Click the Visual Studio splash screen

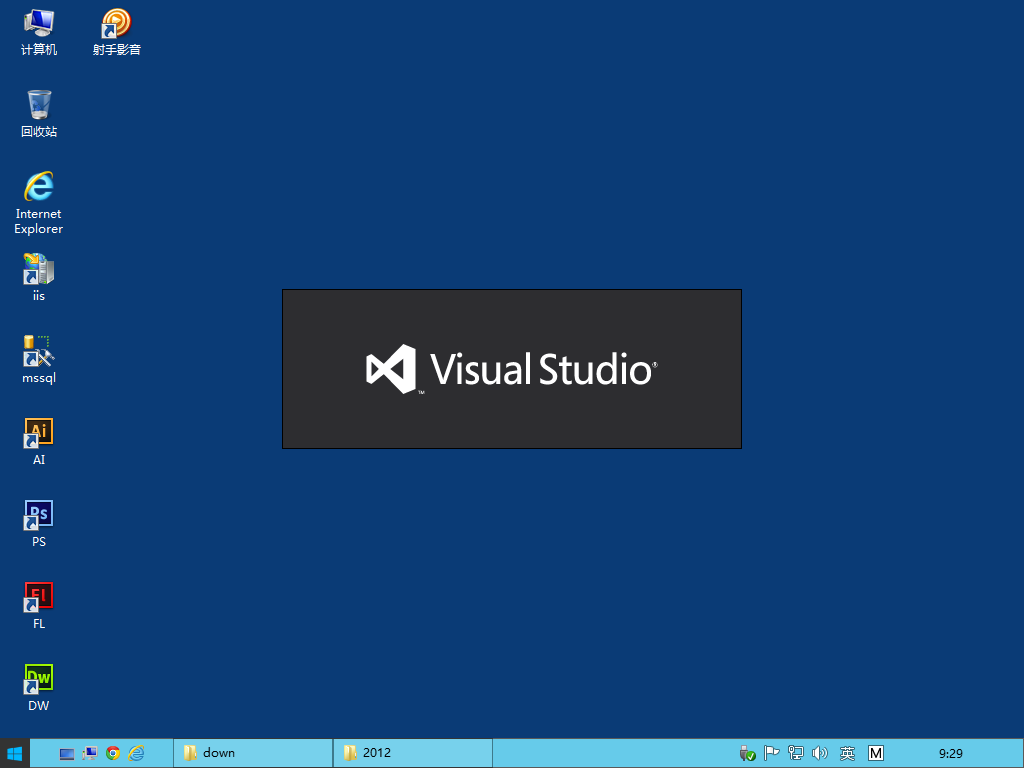[512, 369]
